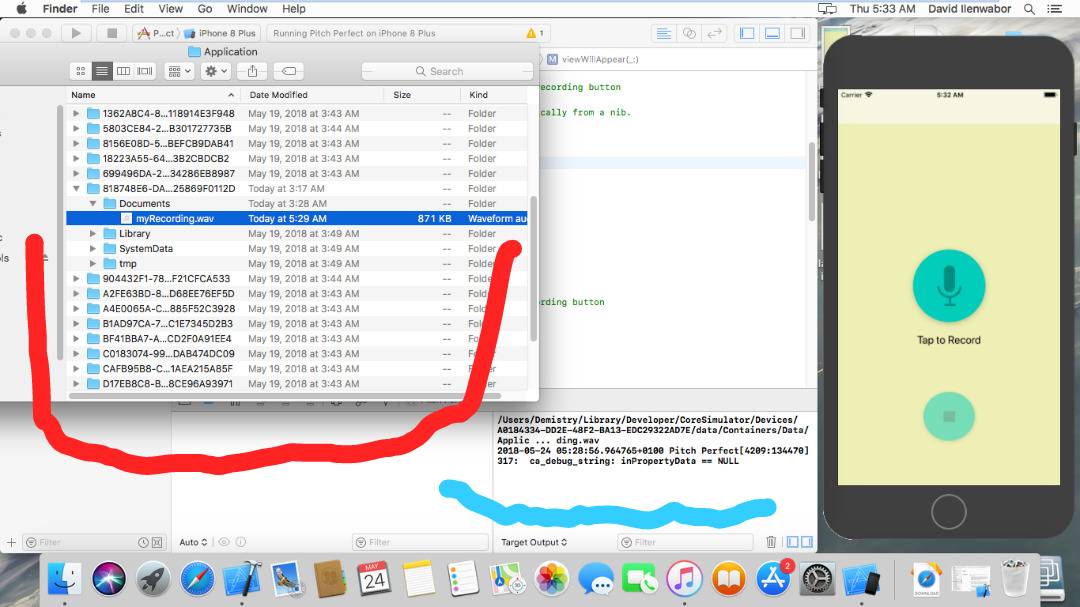Open iTunes from the Dock

684,578
